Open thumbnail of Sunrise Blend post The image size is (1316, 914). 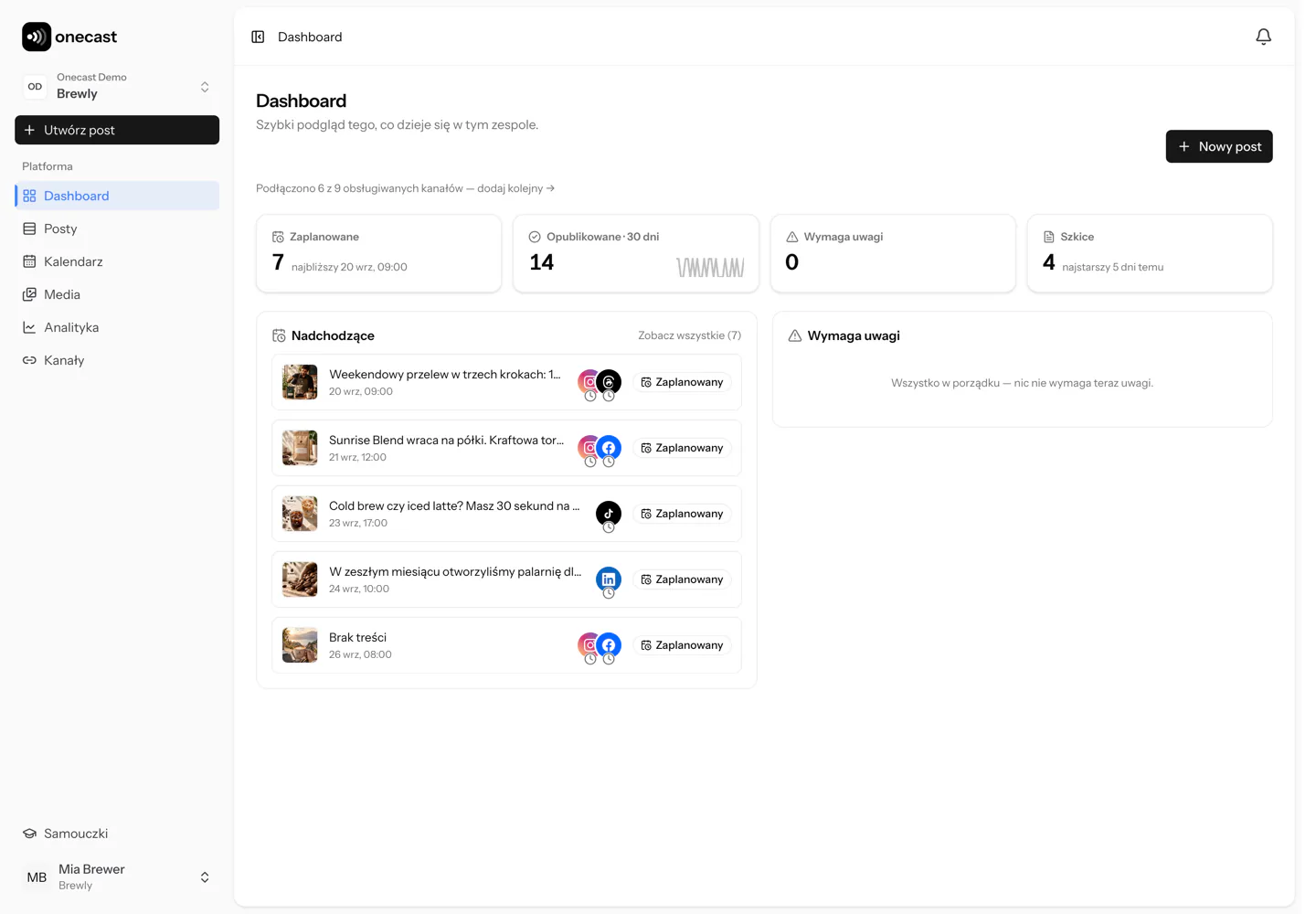(x=300, y=448)
